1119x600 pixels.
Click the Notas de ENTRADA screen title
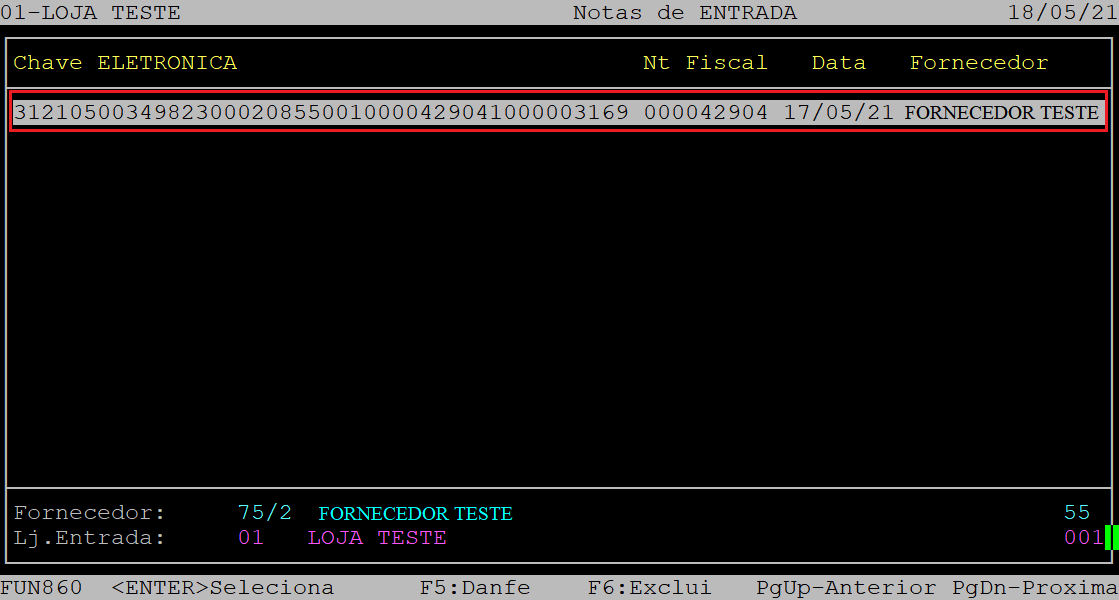(684, 13)
